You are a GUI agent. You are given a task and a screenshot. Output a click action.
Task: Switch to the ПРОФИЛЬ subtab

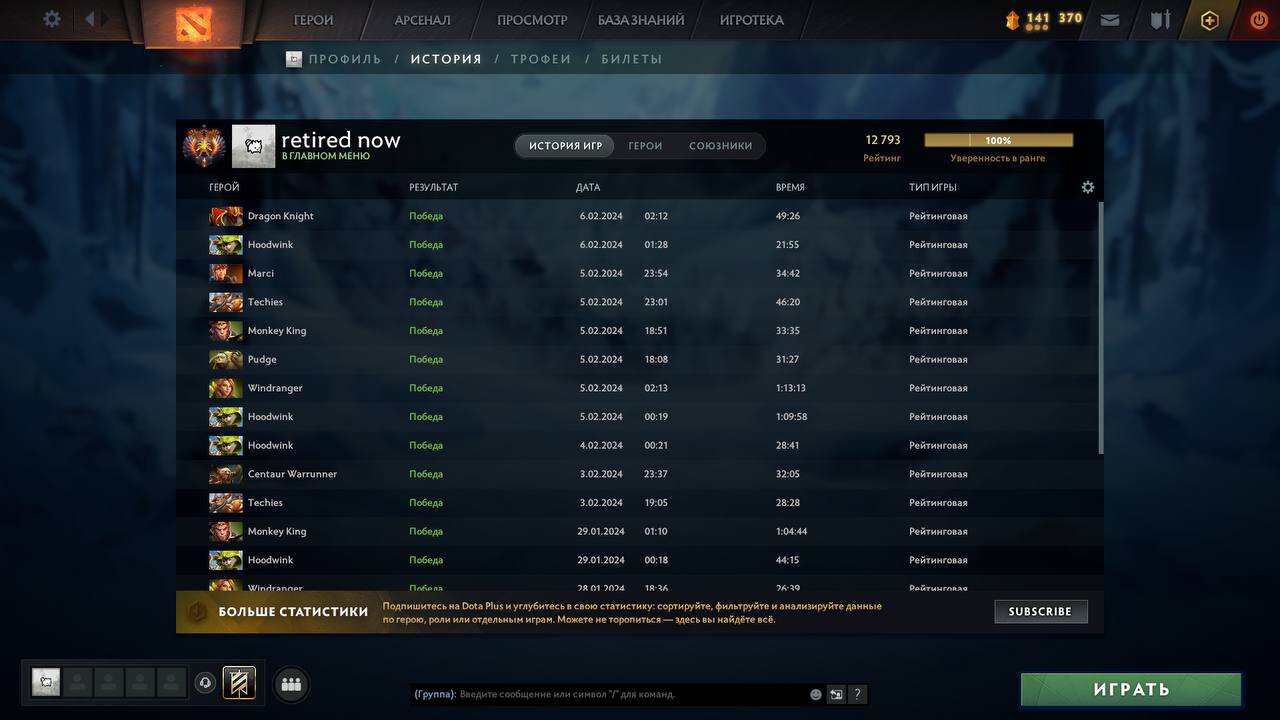(345, 59)
